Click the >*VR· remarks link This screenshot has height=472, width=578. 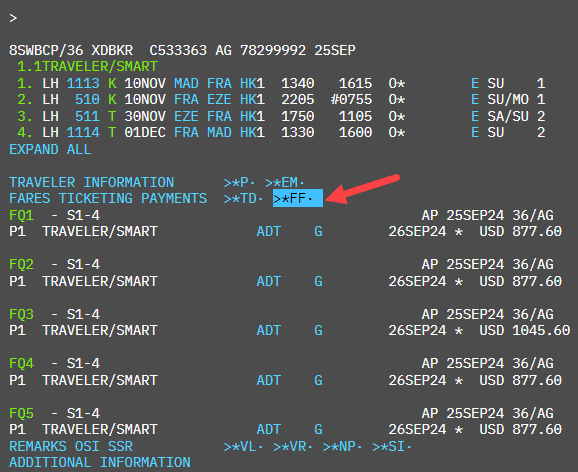pos(293,447)
